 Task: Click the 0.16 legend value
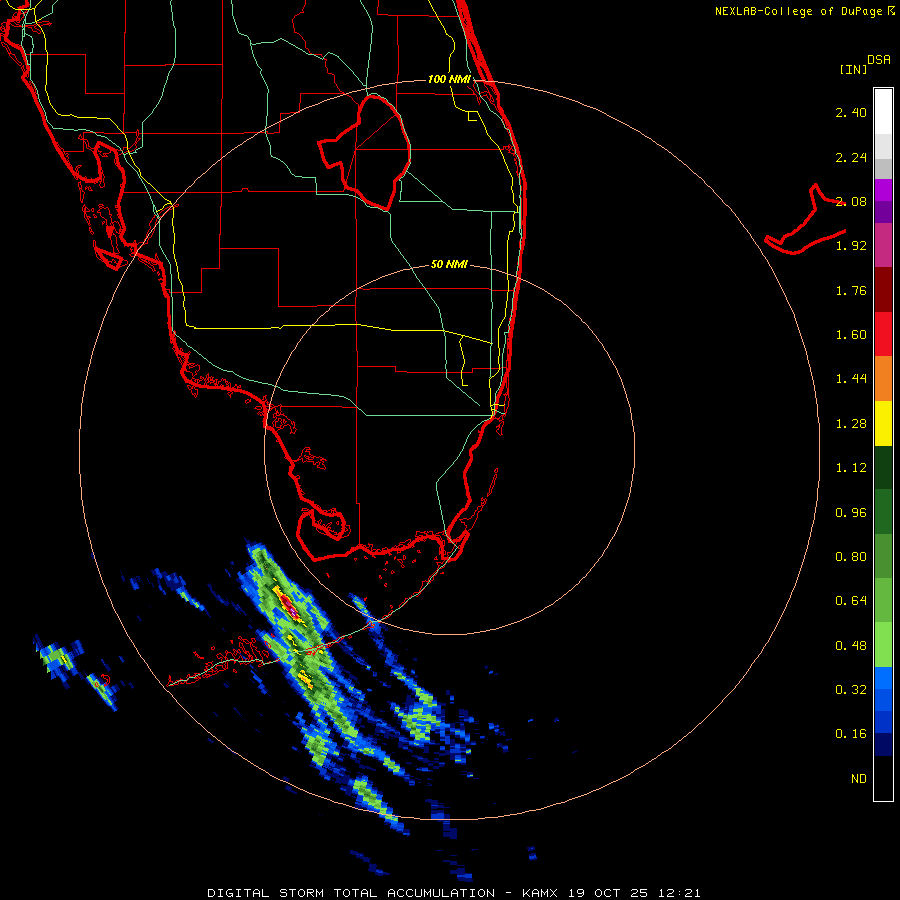[851, 734]
